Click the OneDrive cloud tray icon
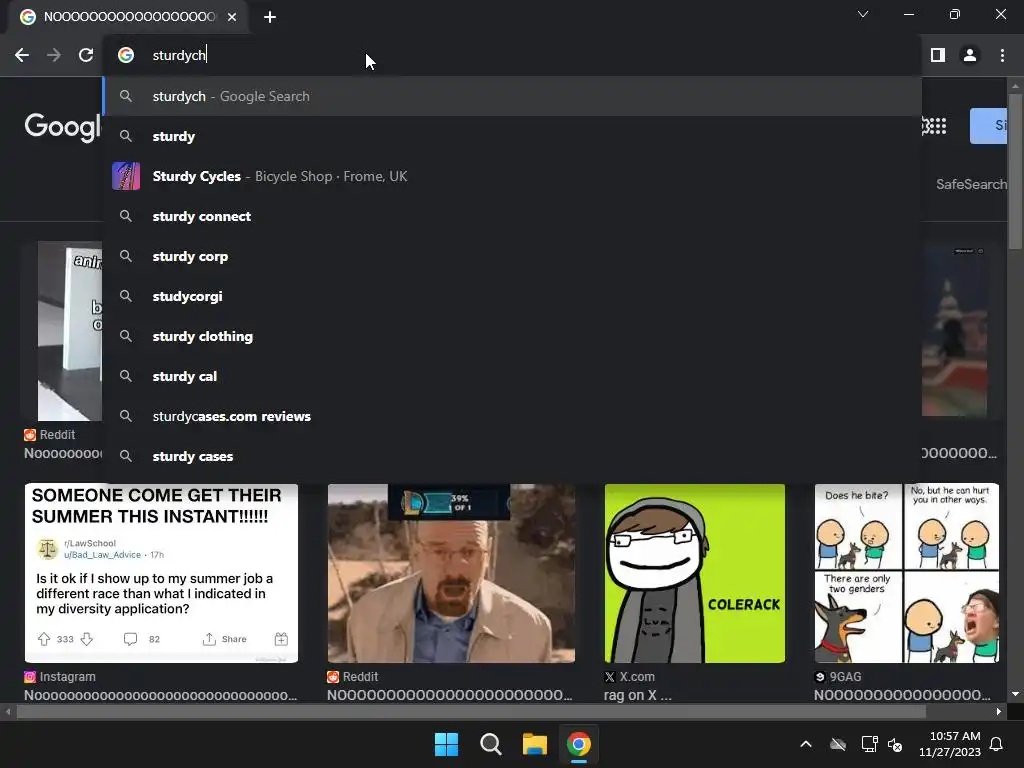 click(x=838, y=744)
